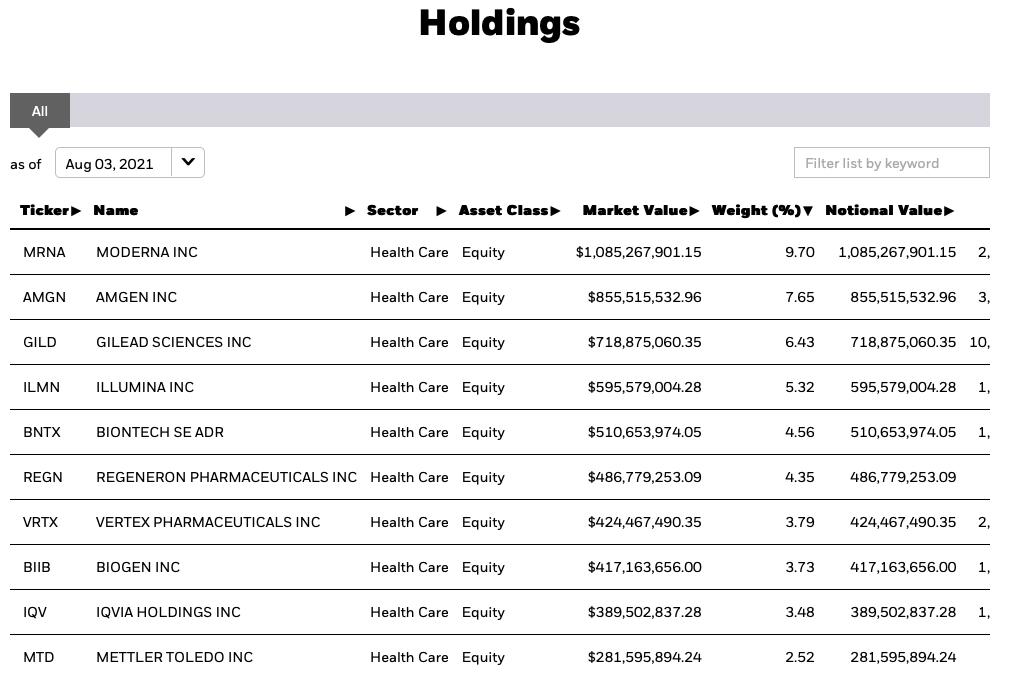
Task: Click METTLER TOLEDO INC name
Action: tap(174, 657)
